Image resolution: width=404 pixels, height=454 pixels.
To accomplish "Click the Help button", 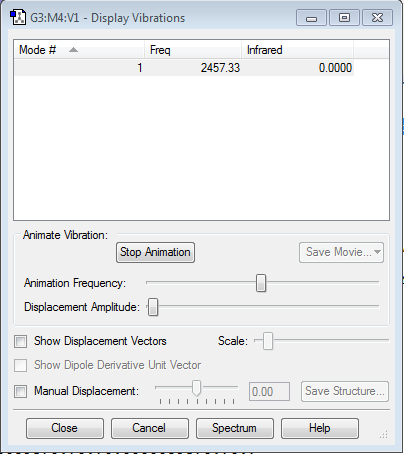I will [x=320, y=428].
